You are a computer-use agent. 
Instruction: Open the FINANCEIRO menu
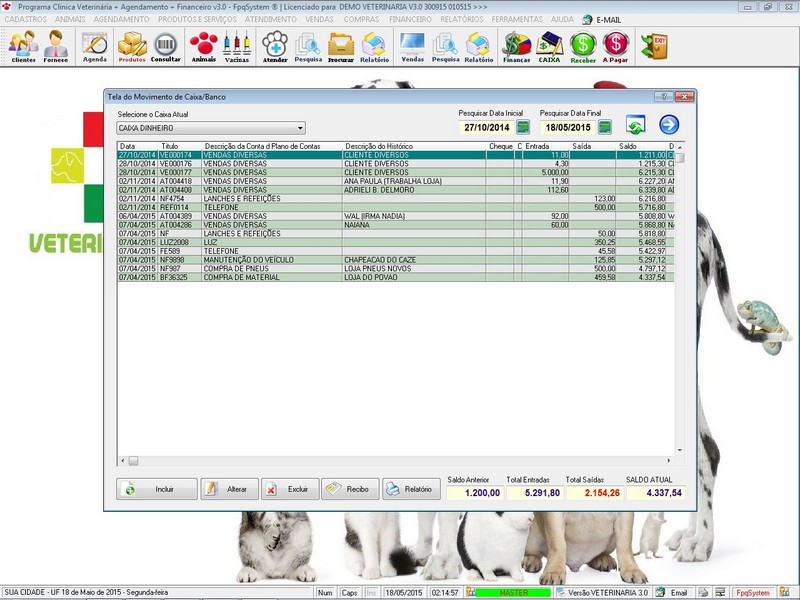point(410,19)
